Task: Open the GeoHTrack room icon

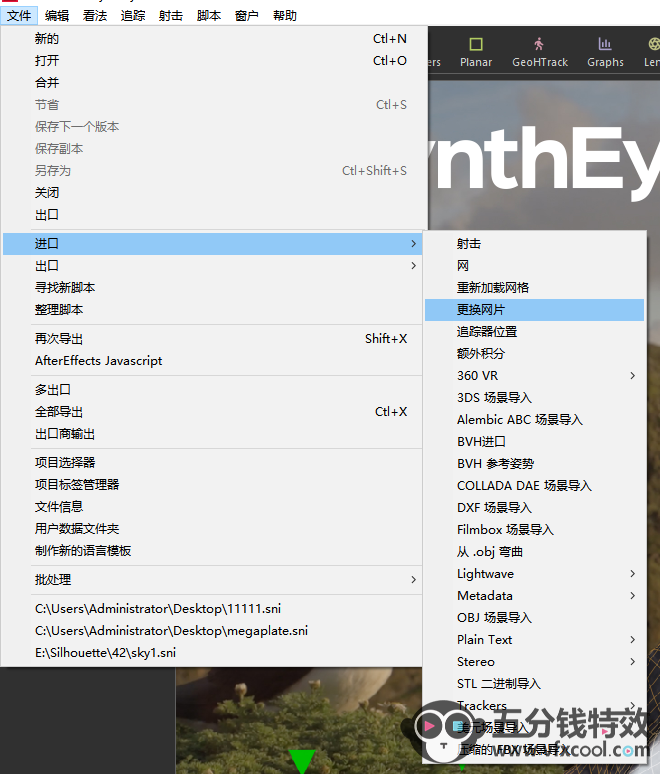Action: (x=540, y=52)
